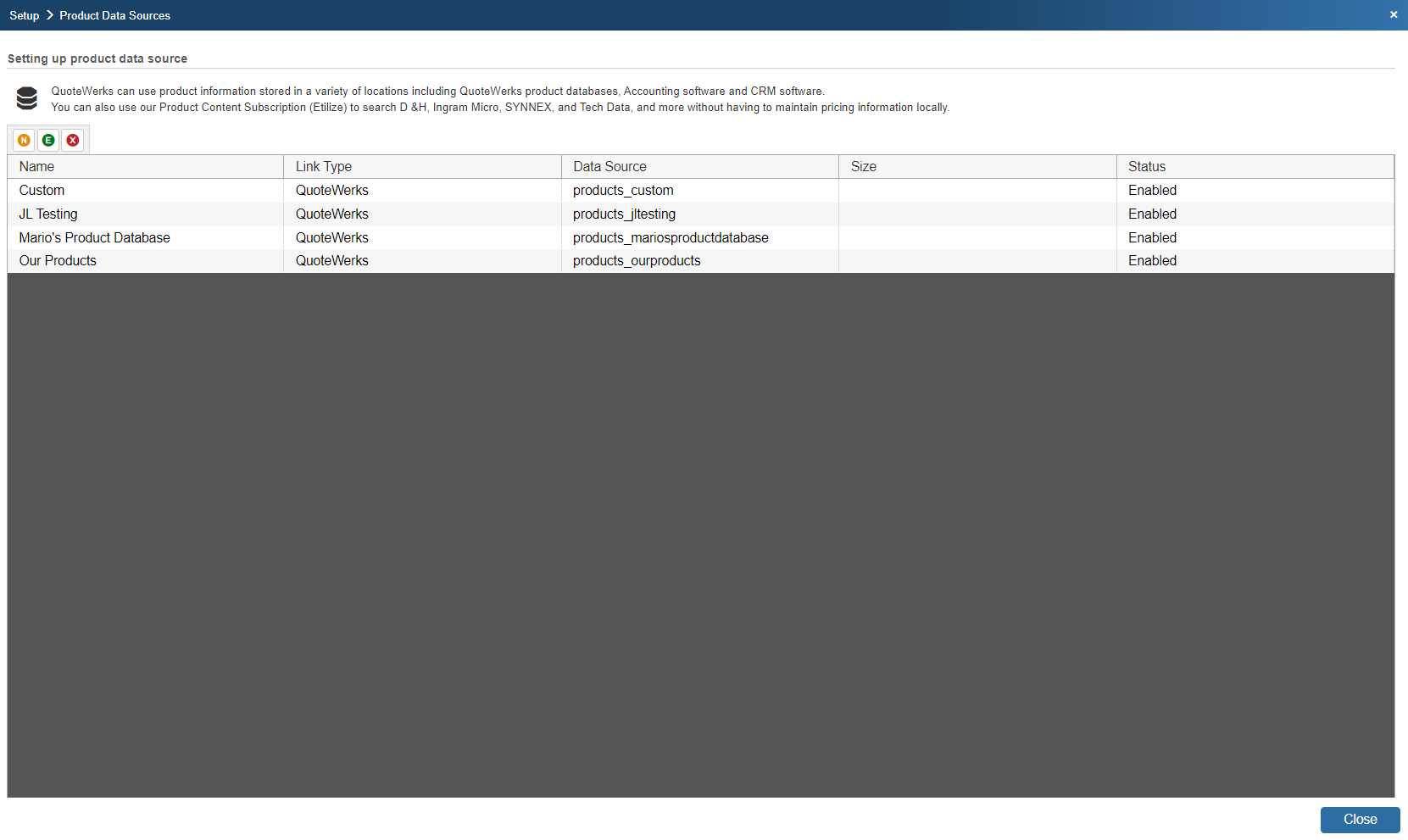Image resolution: width=1408 pixels, height=840 pixels.
Task: Go to Setup in the breadcrumb
Action: tap(25, 15)
